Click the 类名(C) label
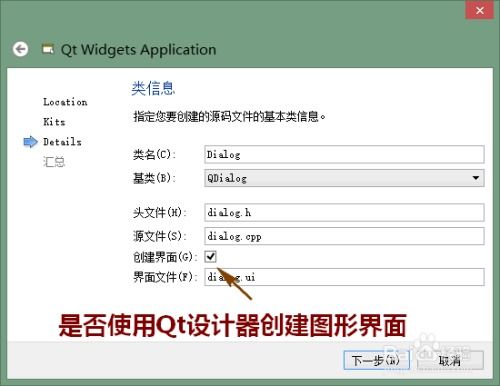The image size is (500, 386). coord(154,154)
